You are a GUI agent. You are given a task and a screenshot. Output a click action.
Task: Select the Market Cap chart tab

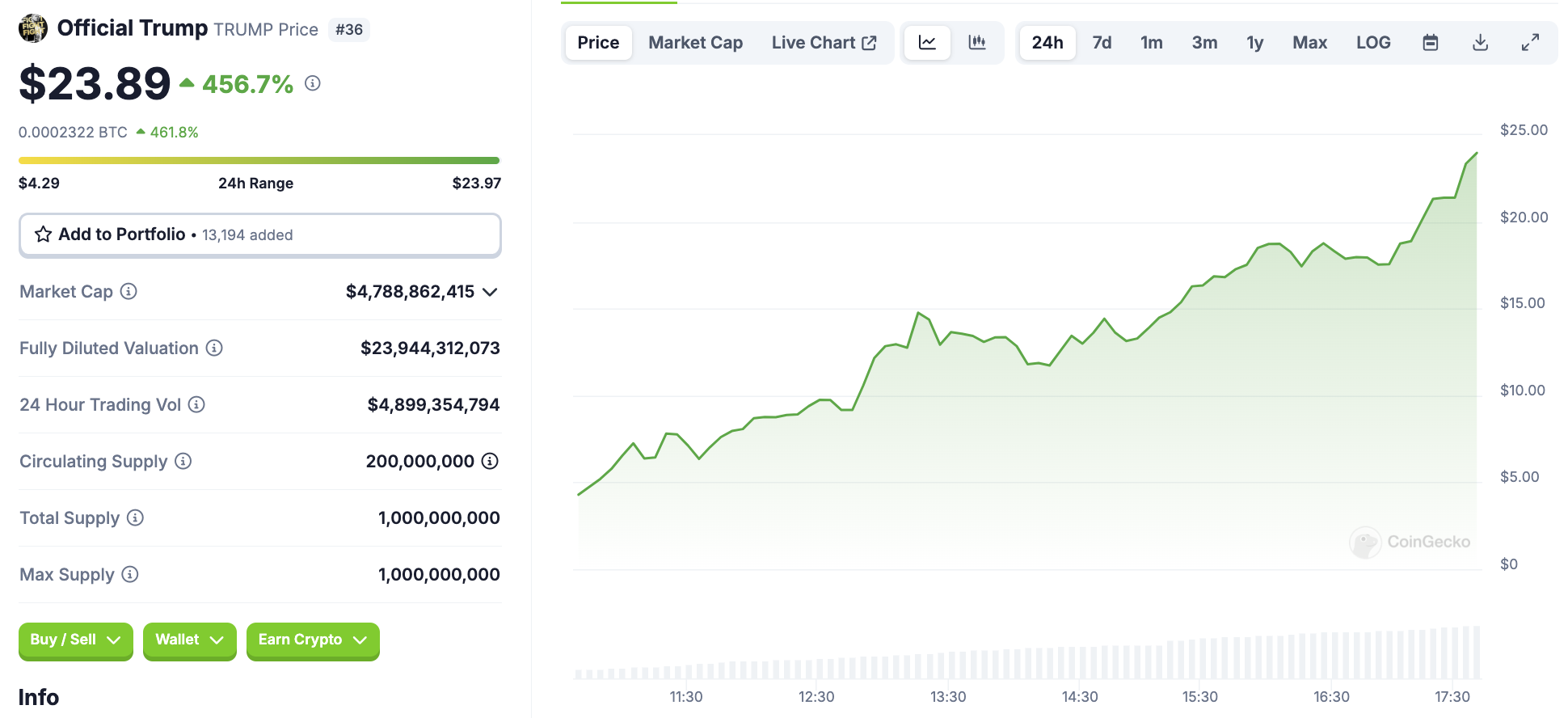[696, 43]
